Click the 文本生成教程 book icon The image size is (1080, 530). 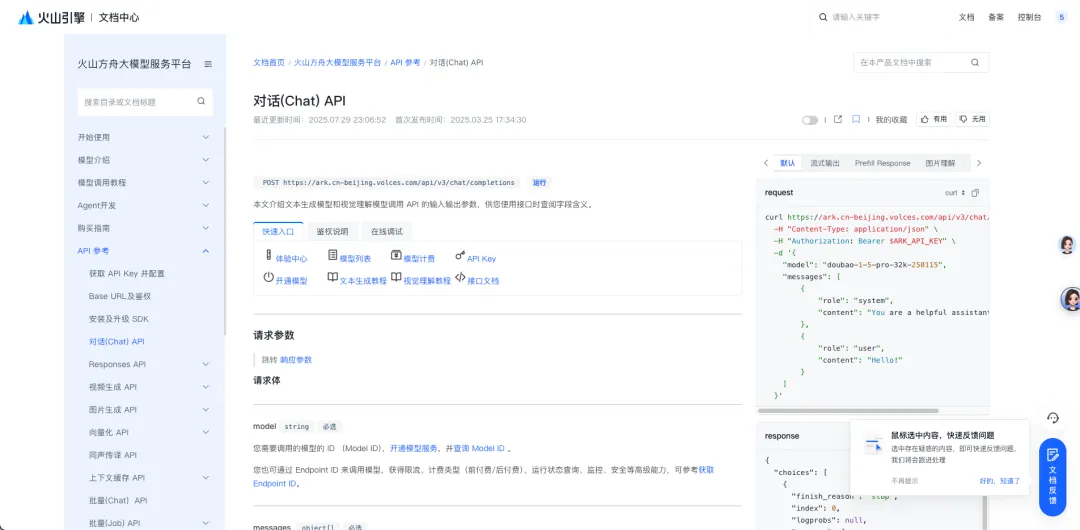tap(333, 278)
